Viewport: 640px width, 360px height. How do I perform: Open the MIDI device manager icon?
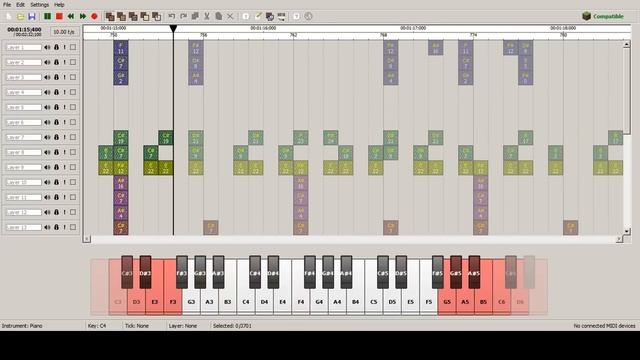pyautogui.click(x=281, y=16)
